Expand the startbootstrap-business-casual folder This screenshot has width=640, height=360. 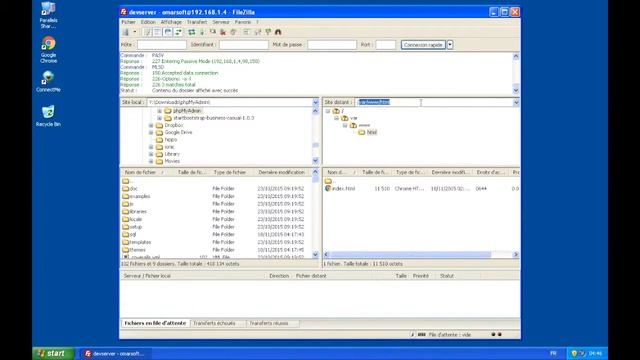click(160, 118)
